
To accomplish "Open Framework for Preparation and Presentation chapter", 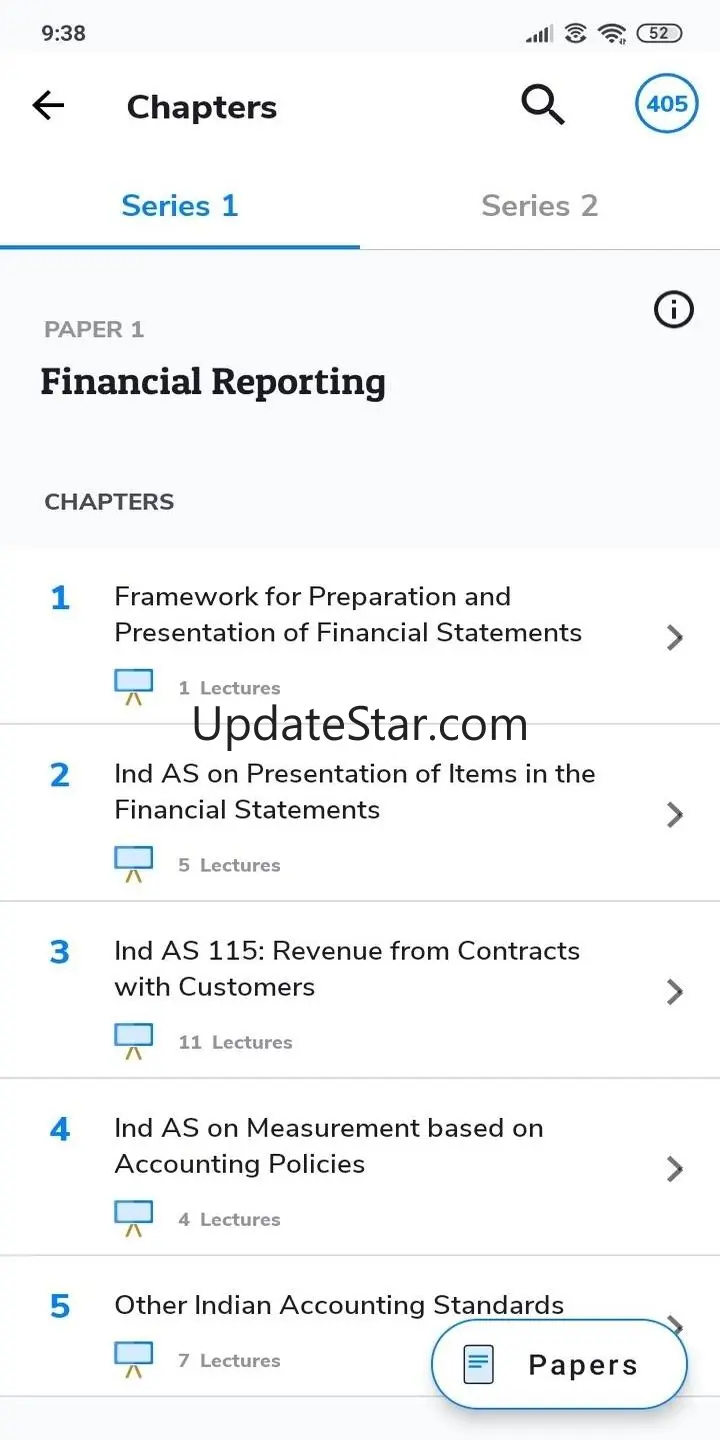I will click(348, 614).
